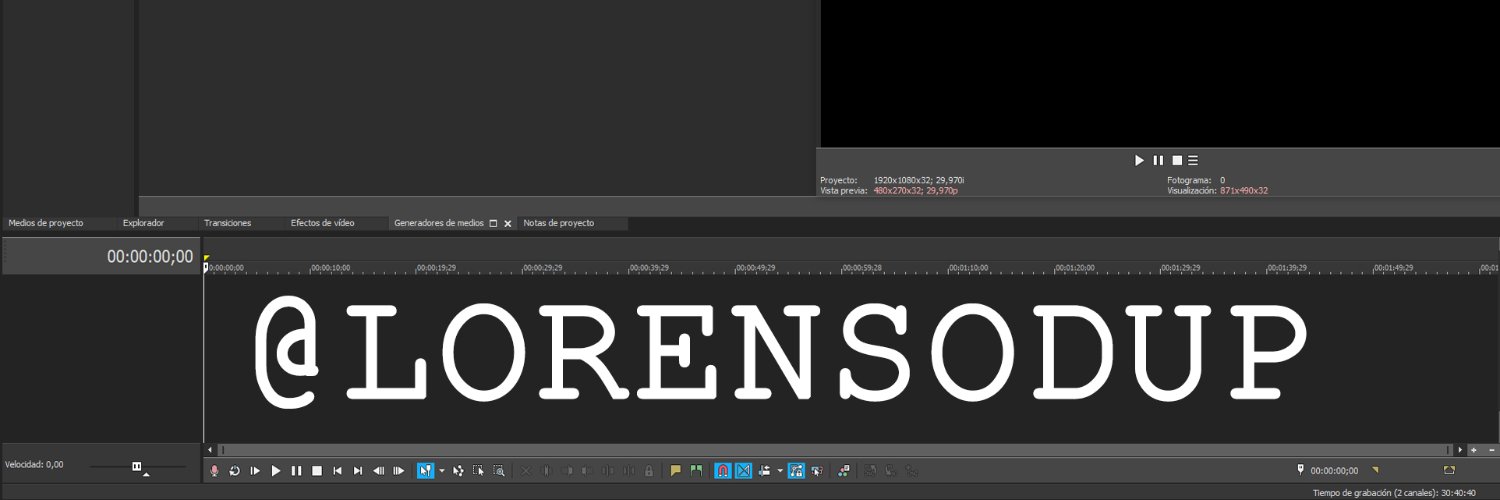Zoom out timeline with minus button
This screenshot has height=500, width=1500.
[1491, 450]
